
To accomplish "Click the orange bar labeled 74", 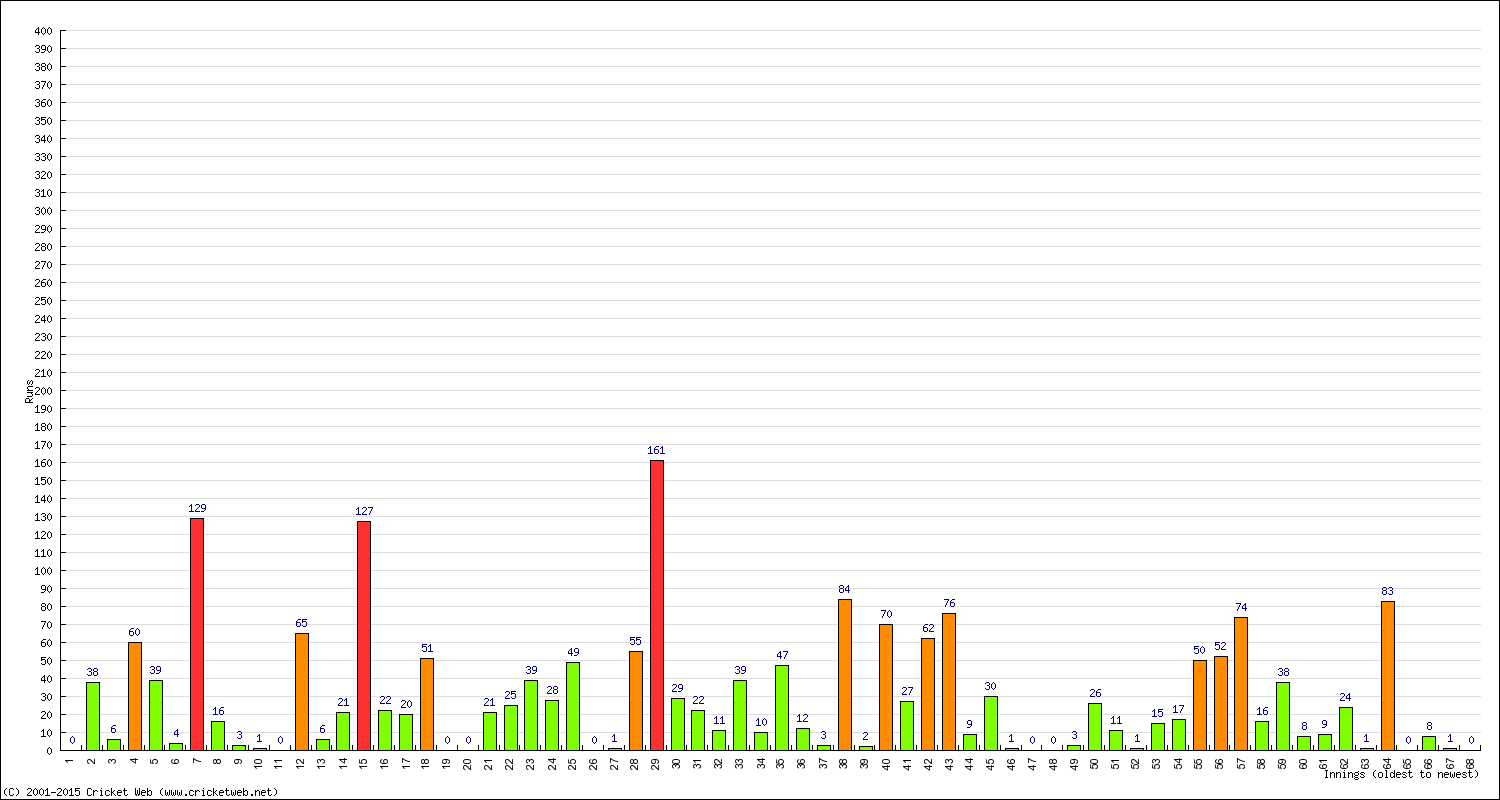I will (x=1241, y=683).
